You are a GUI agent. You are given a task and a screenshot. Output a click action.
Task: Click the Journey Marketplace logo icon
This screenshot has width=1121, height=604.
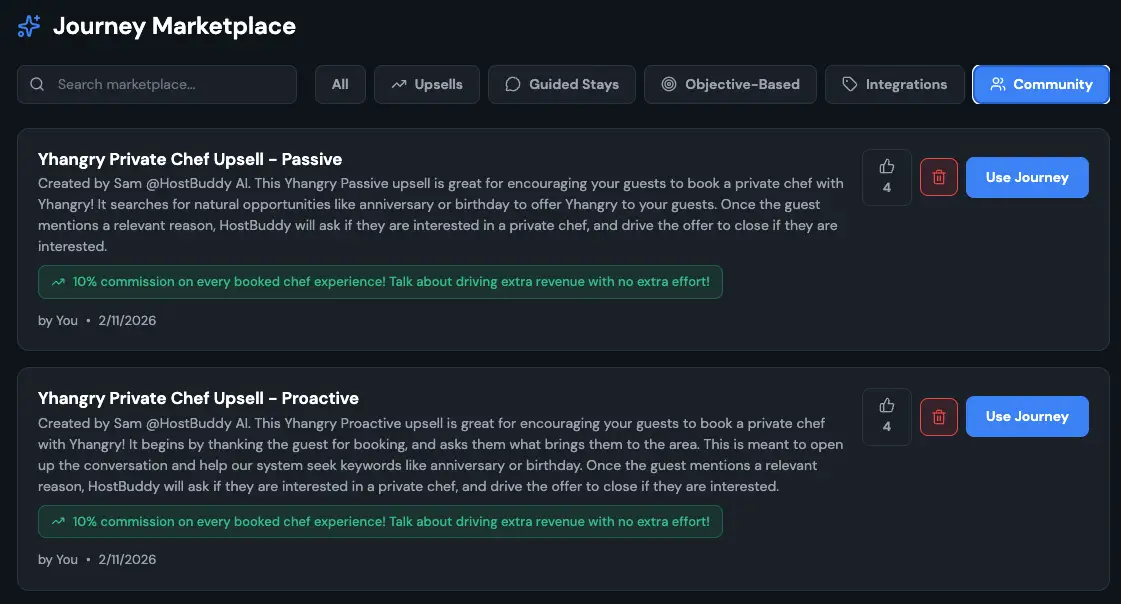pos(28,26)
